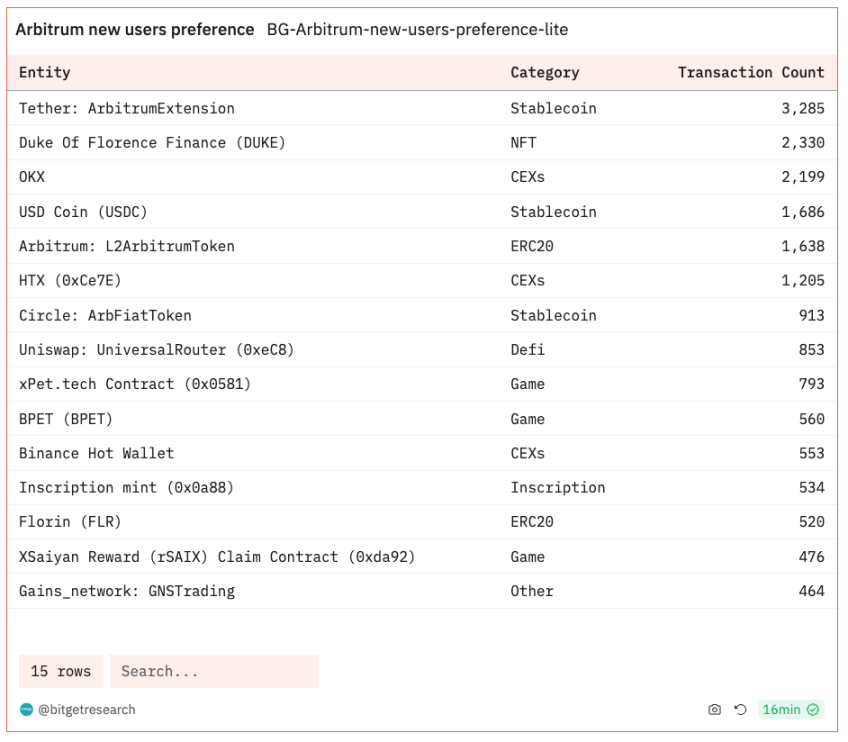Sort by the Category column header
The image size is (848, 742).
pos(544,72)
